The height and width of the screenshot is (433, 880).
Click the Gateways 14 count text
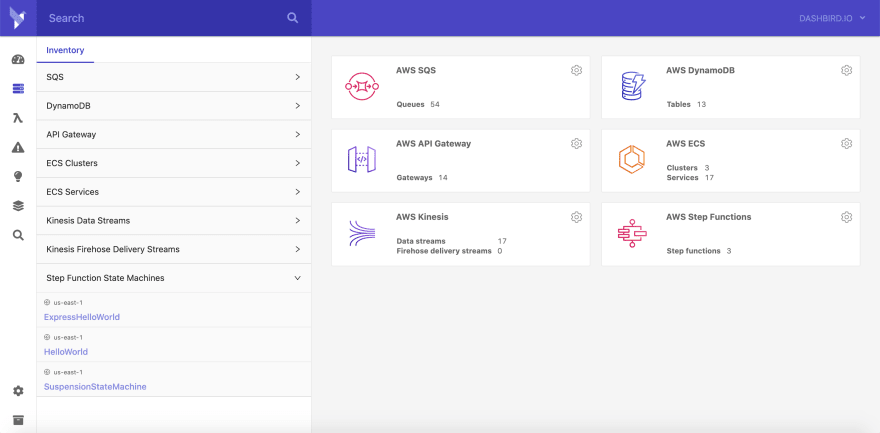421,178
